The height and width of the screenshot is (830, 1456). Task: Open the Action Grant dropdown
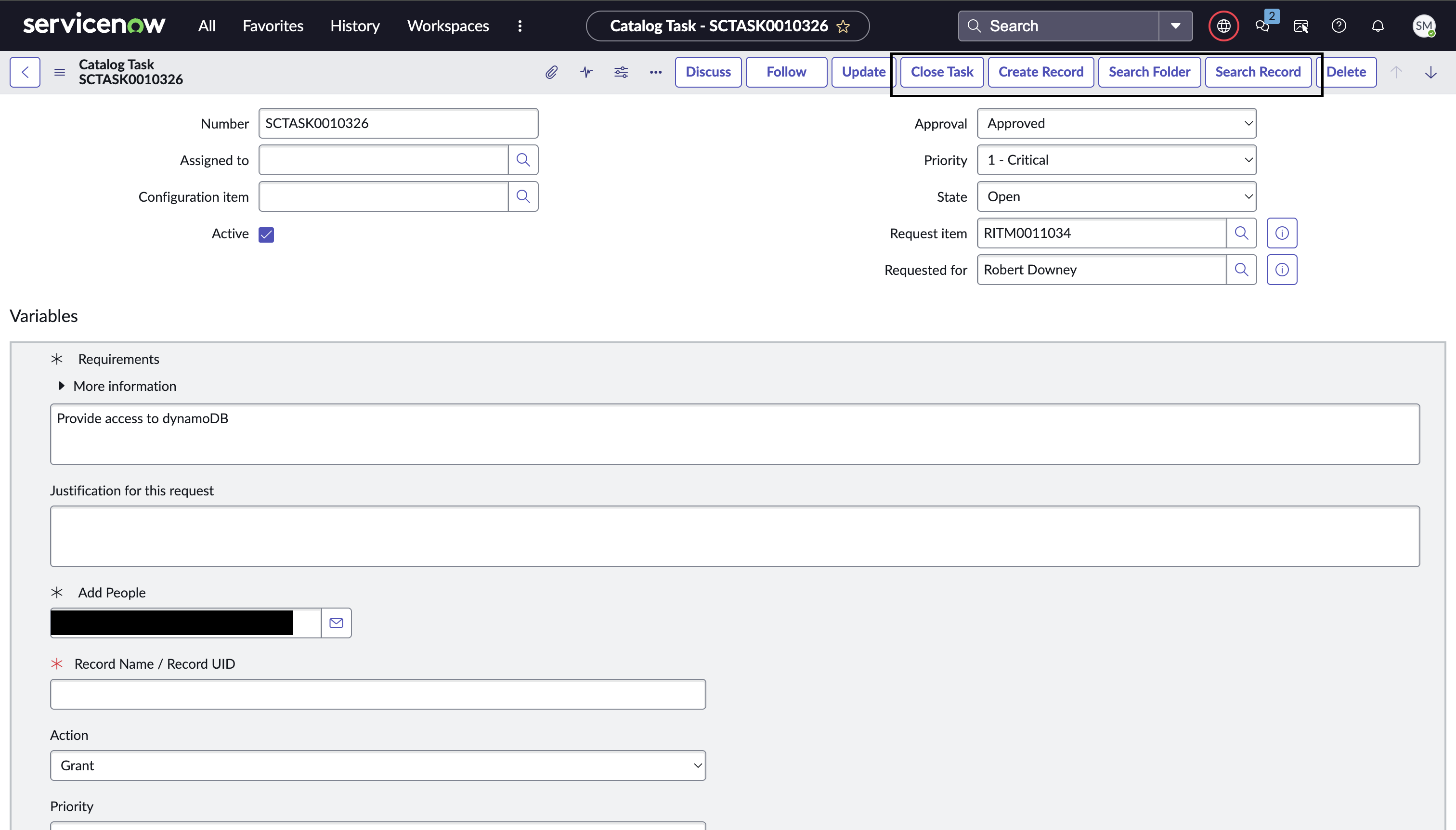(x=377, y=765)
